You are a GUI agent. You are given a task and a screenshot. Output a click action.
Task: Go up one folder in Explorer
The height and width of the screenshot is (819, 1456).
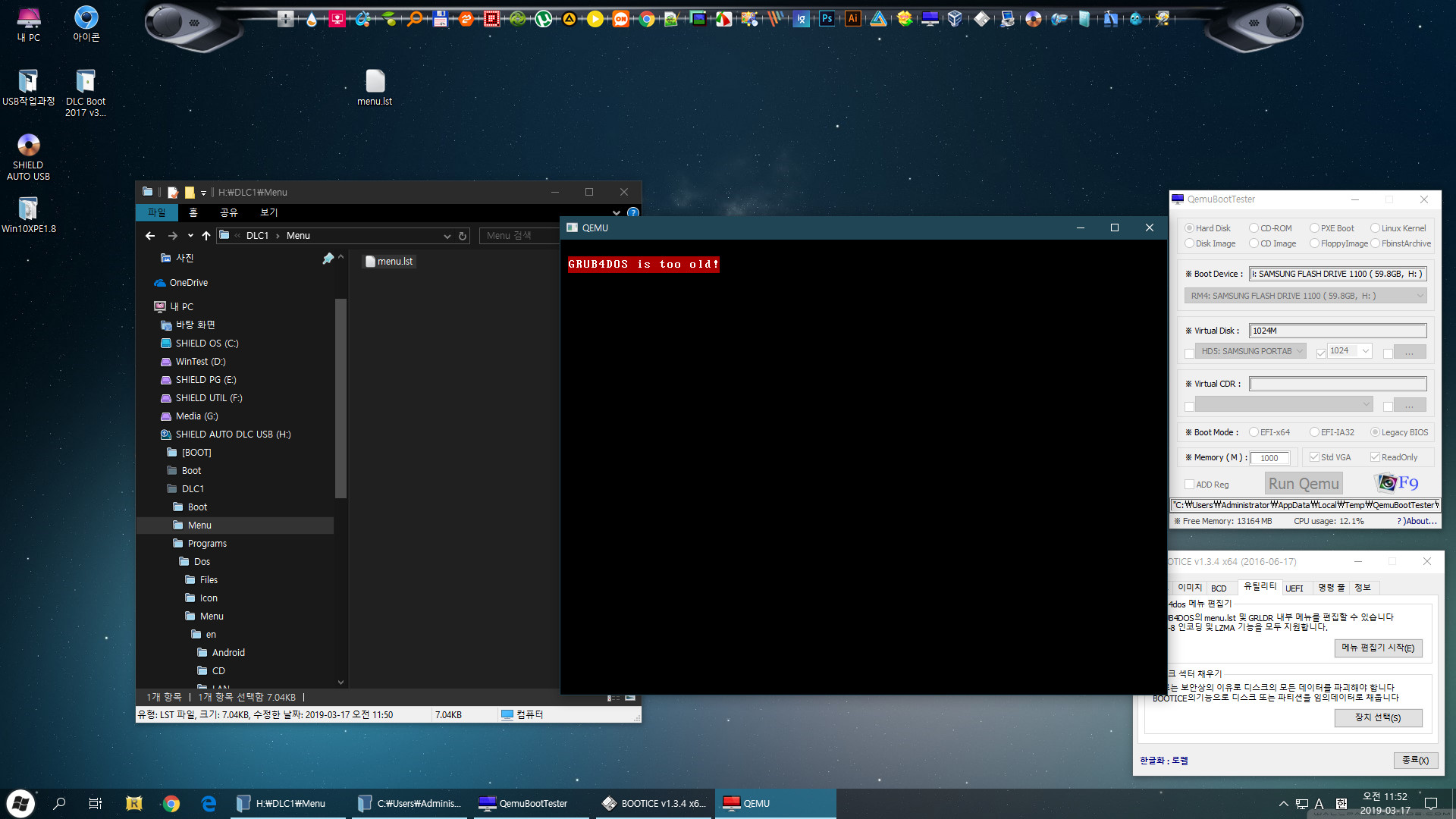[x=206, y=236]
